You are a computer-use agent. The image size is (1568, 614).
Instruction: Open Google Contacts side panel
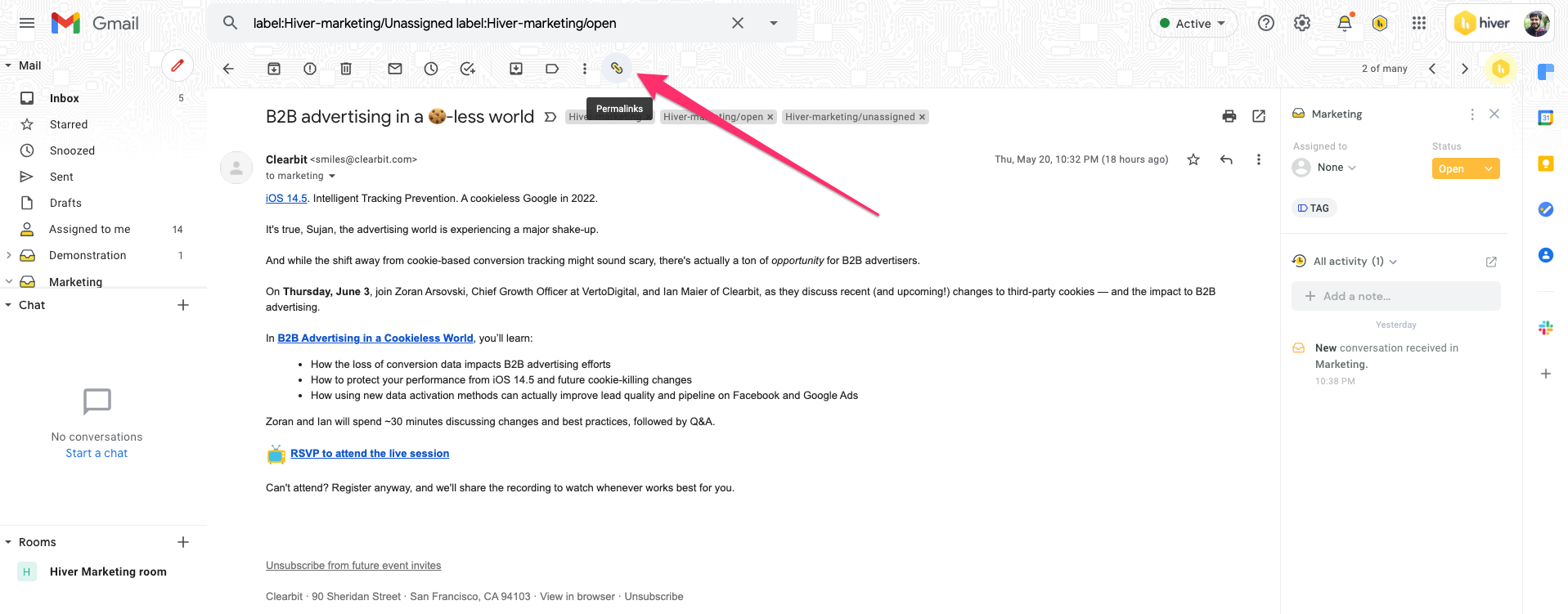pyautogui.click(x=1546, y=255)
